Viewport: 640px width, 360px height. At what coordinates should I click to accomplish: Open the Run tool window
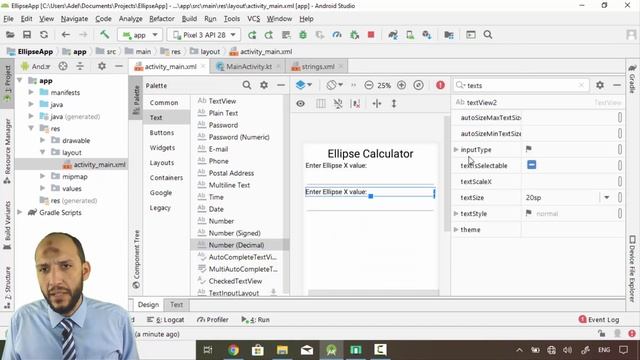point(256,320)
